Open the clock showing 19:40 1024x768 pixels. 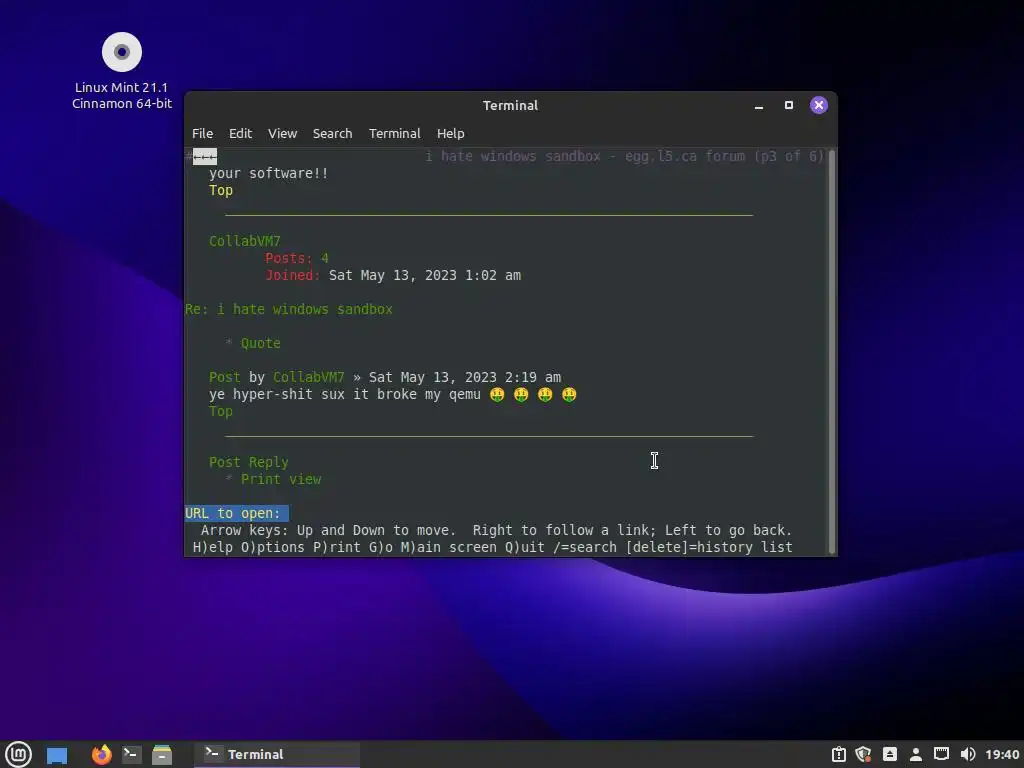[1002, 754]
